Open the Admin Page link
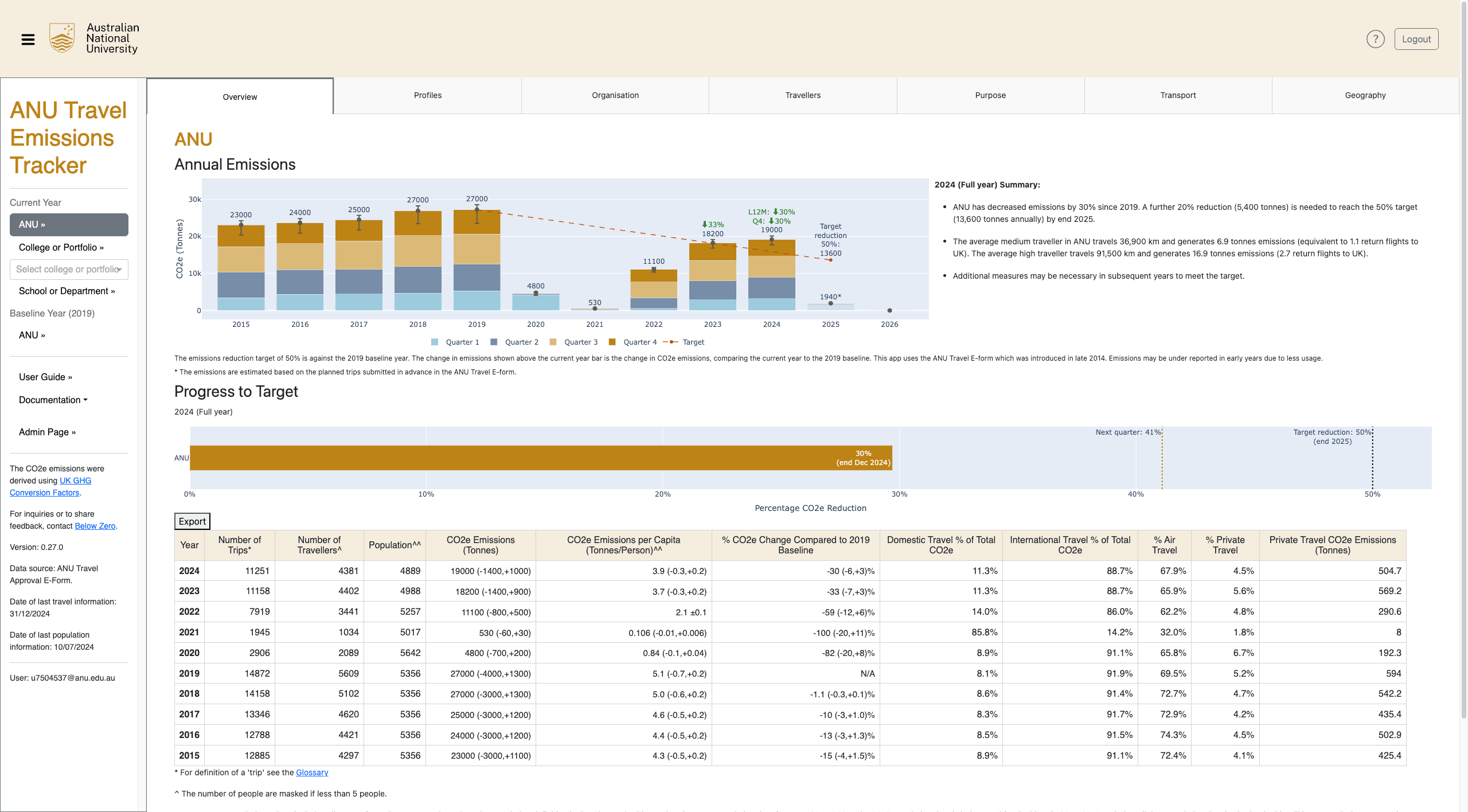This screenshot has width=1468, height=812. [48, 432]
